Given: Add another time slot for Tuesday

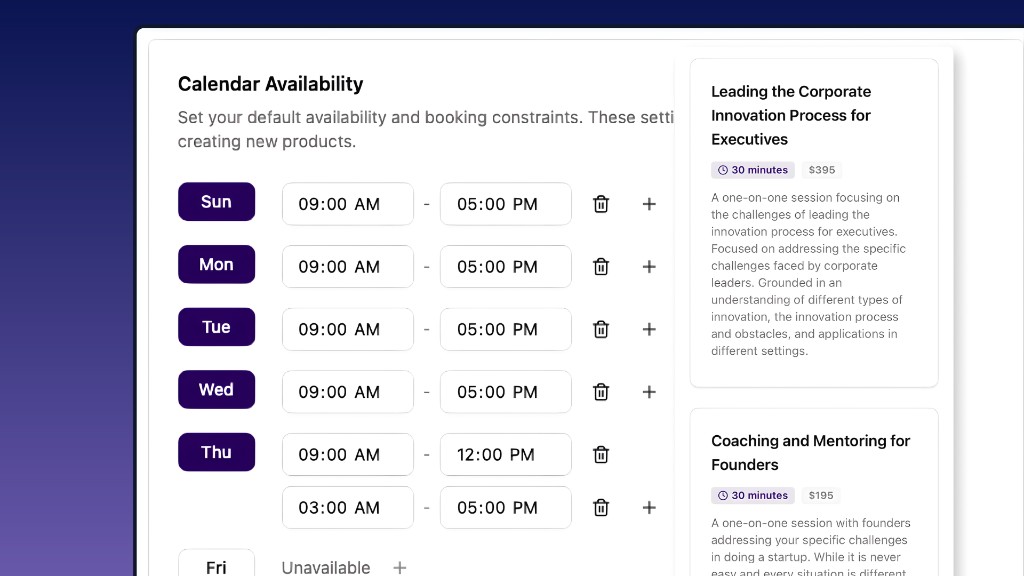Looking at the screenshot, I should coord(648,329).
